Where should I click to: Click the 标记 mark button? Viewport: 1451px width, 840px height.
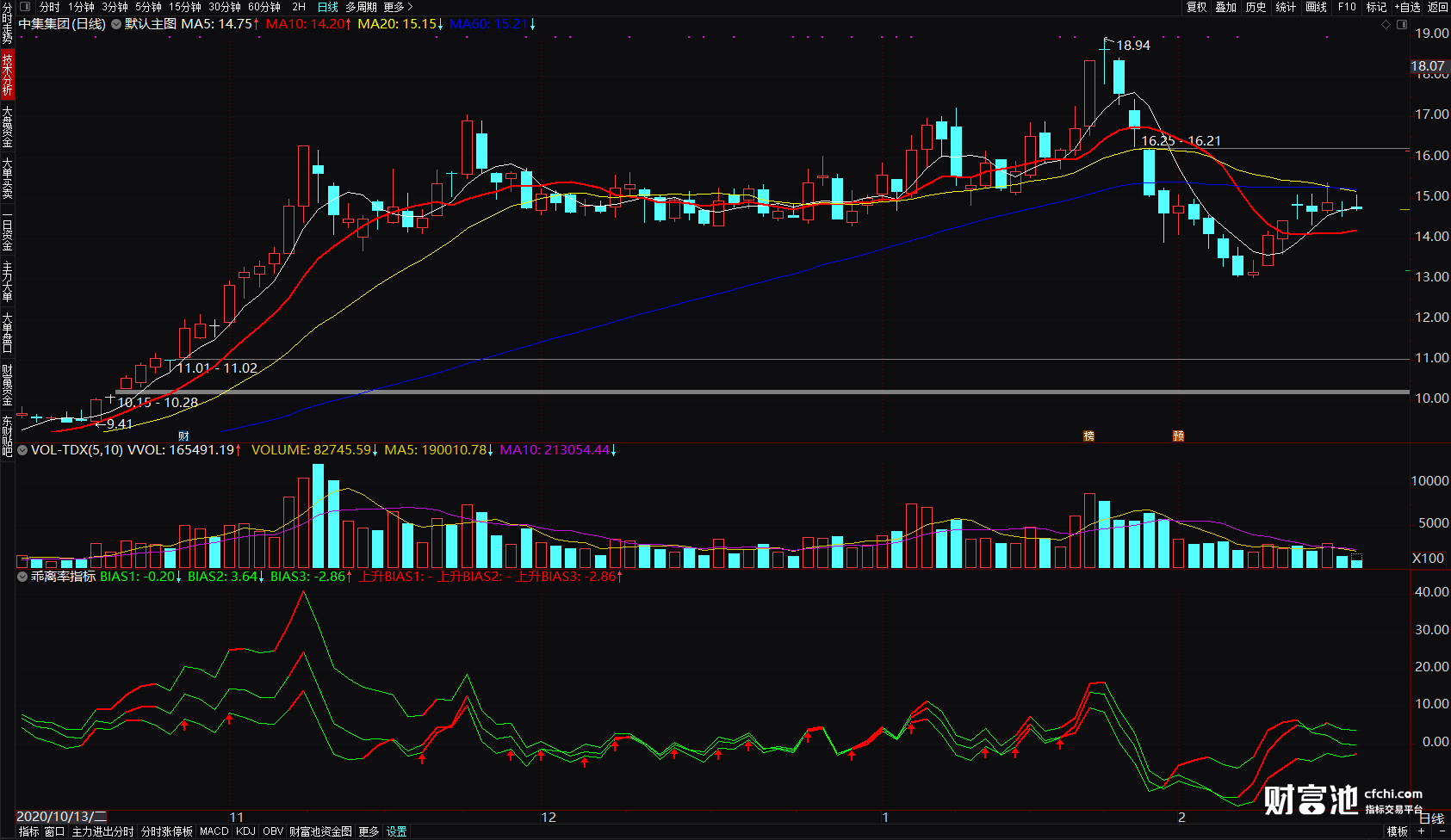pos(1376,7)
